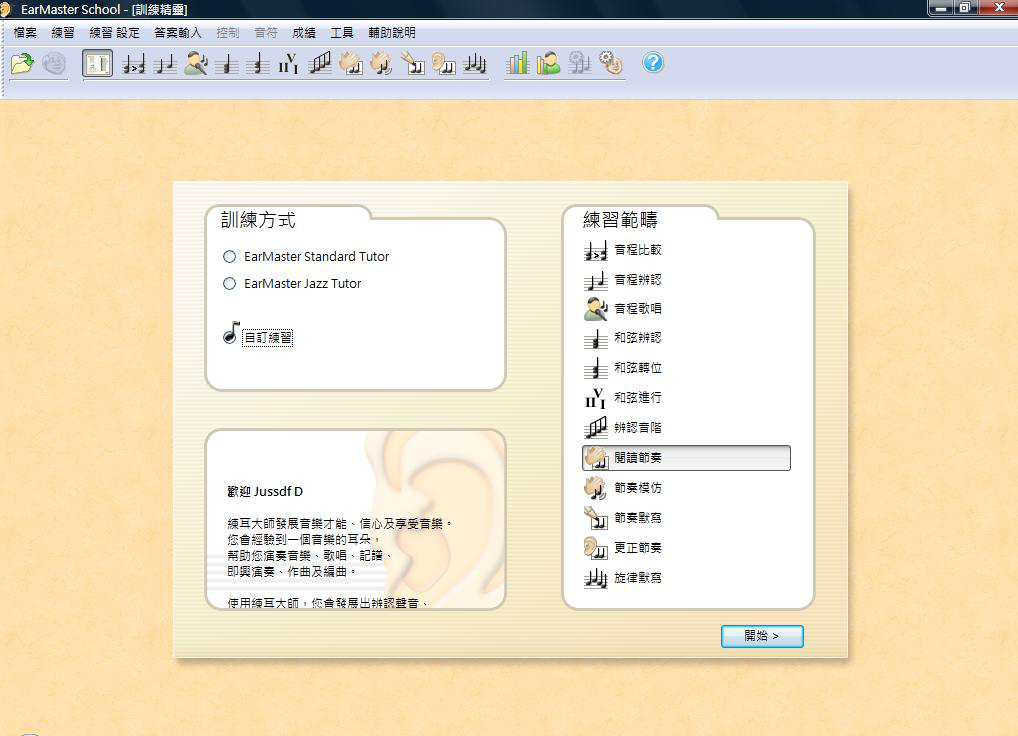The image size is (1018, 736).
Task: Choose the 自訂練習 custom exercise option
Action: (267, 338)
